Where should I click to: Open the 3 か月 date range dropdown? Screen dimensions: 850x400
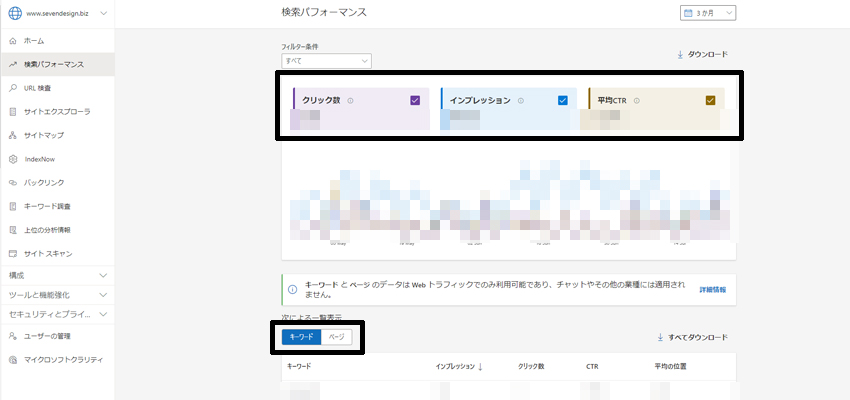coord(707,13)
